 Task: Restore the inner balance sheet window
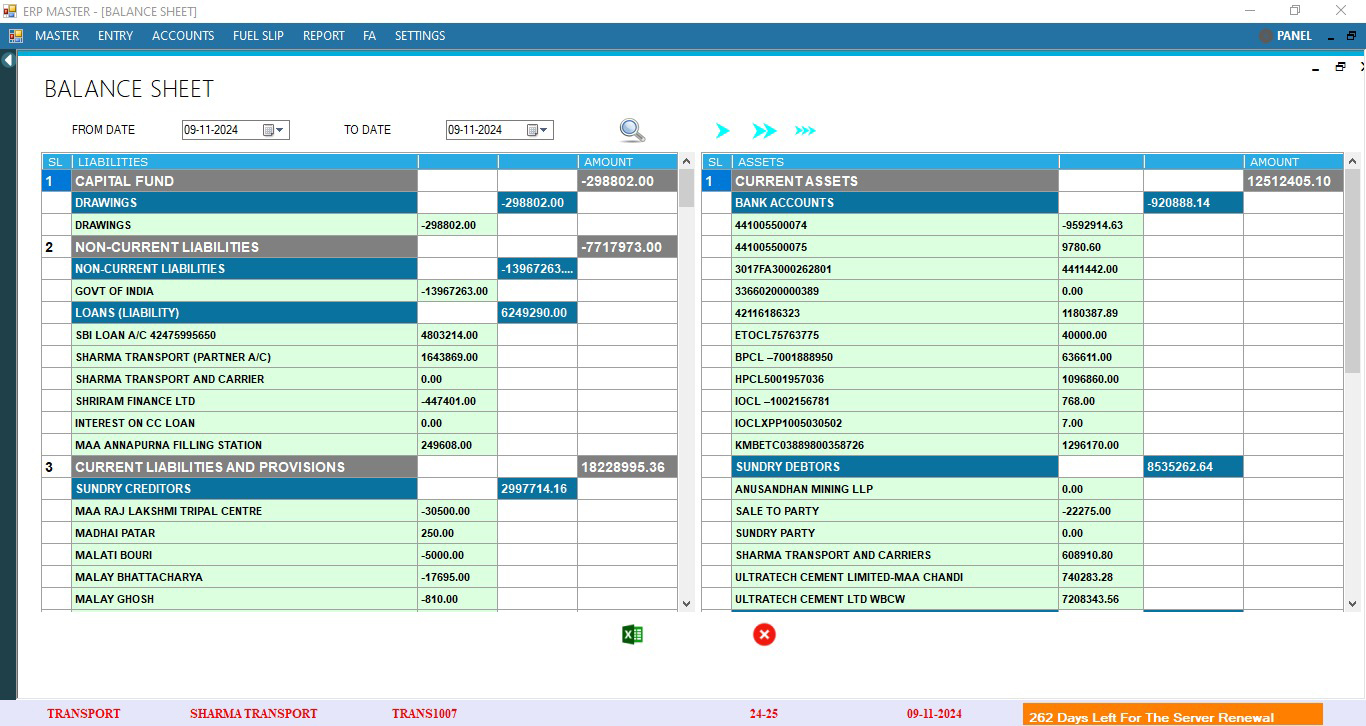[1340, 67]
